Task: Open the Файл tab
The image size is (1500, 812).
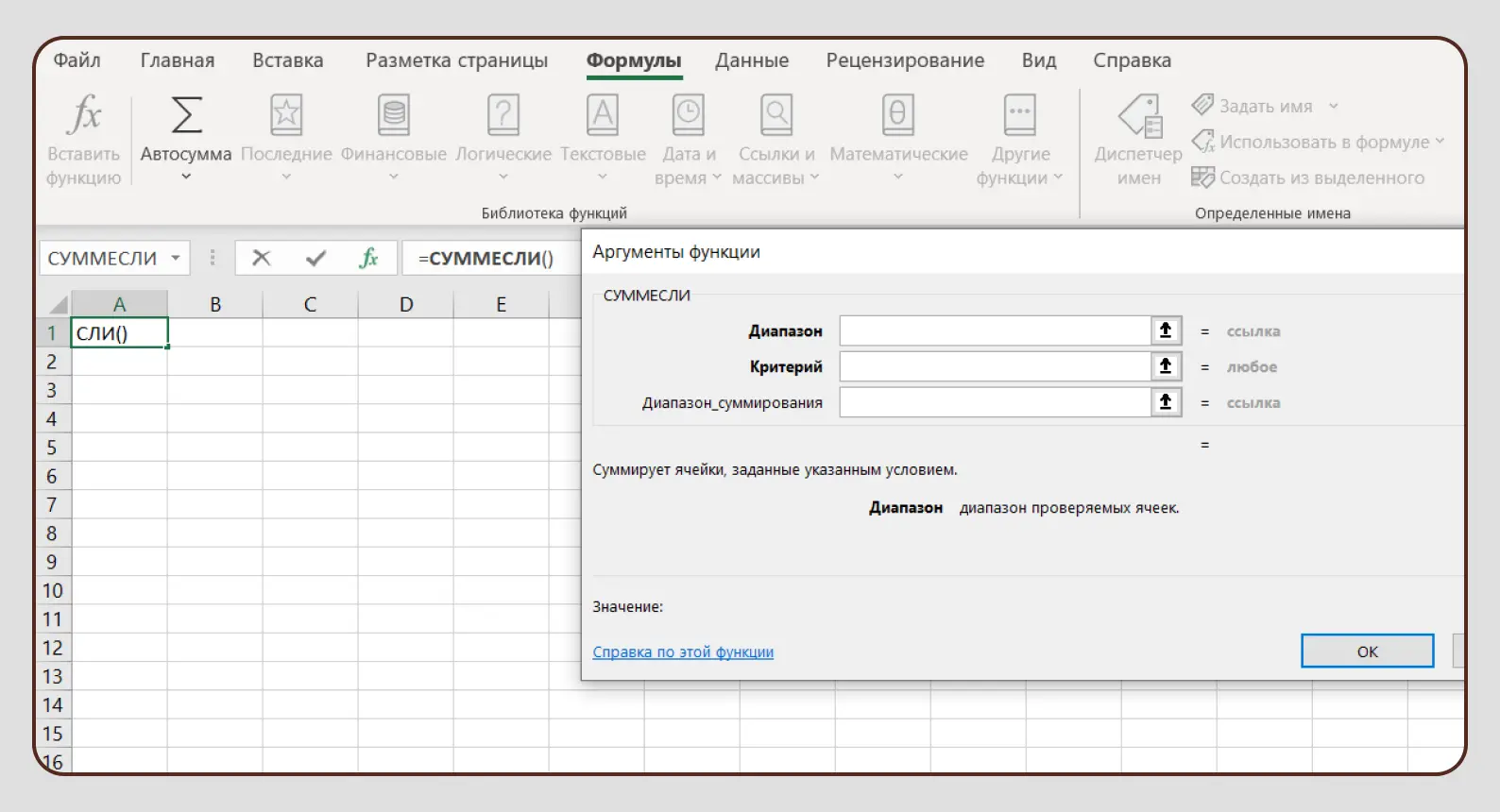Action: point(77,60)
